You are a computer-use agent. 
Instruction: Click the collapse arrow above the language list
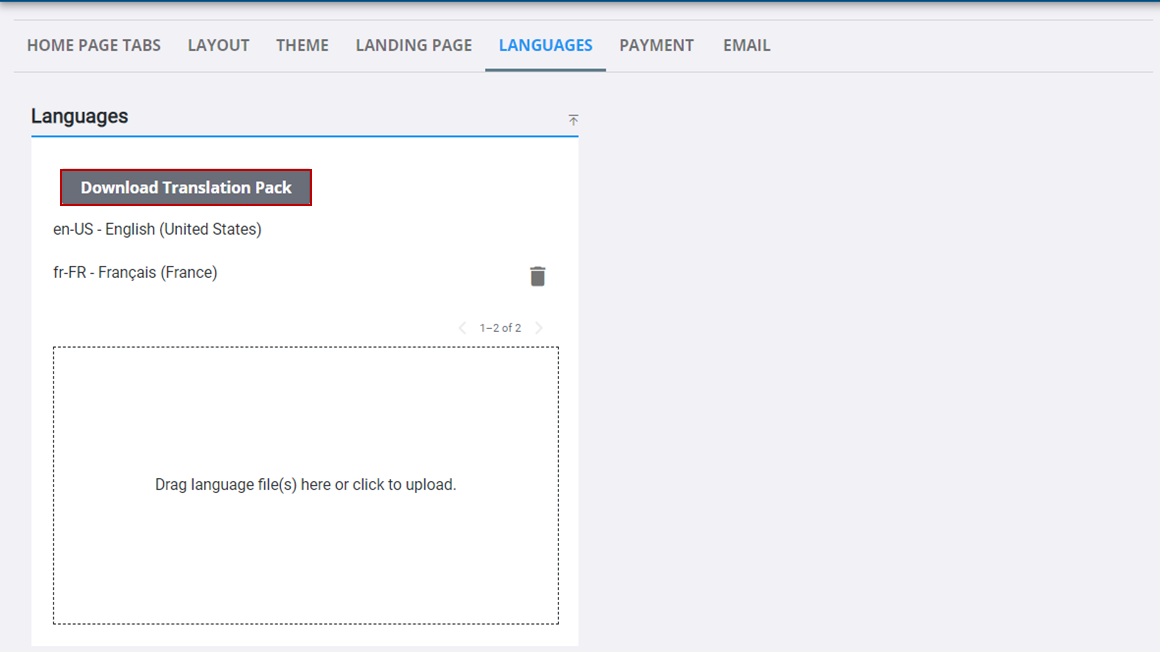(x=573, y=119)
